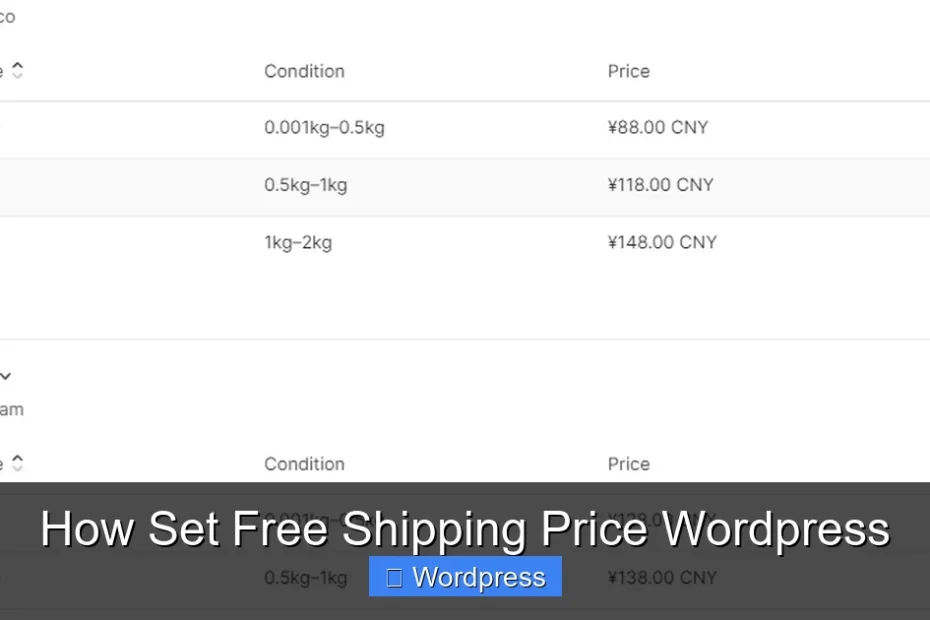Click the 'co' label at the top left
Image resolution: width=930 pixels, height=620 pixels.
click(x=7, y=16)
